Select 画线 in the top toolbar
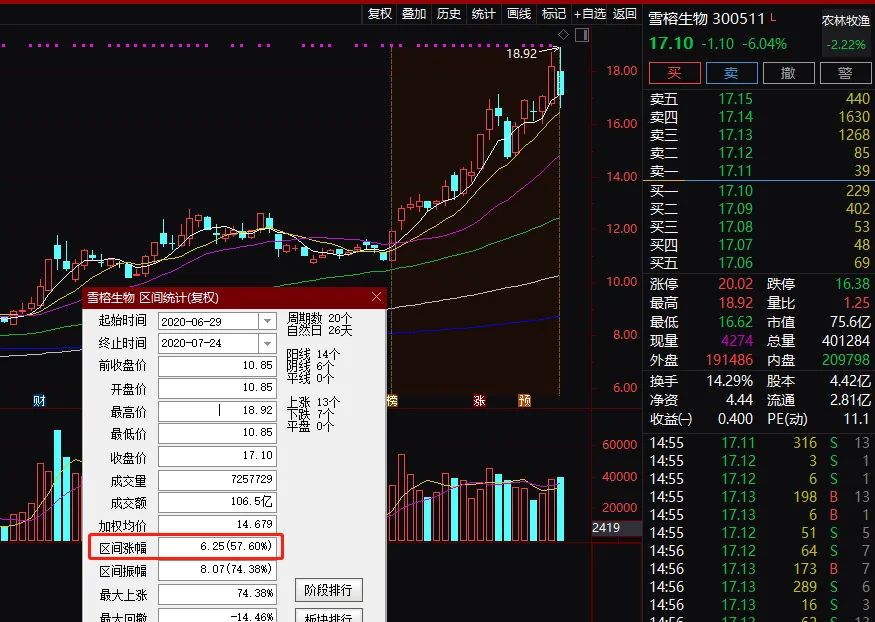Viewport: 875px width, 622px height. coord(518,13)
